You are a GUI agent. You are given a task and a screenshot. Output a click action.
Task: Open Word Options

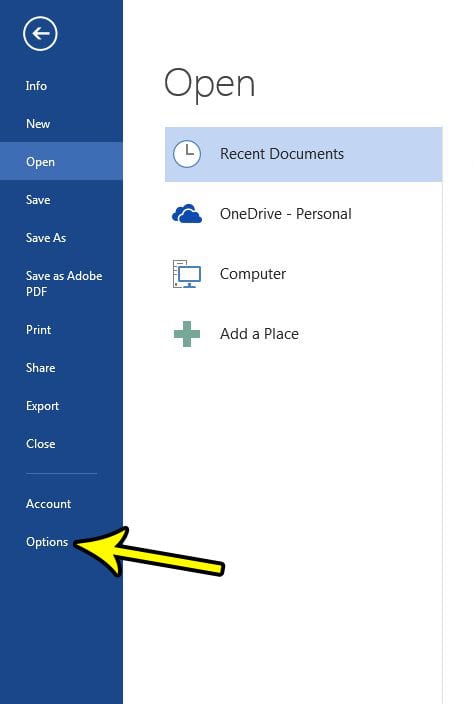(47, 542)
